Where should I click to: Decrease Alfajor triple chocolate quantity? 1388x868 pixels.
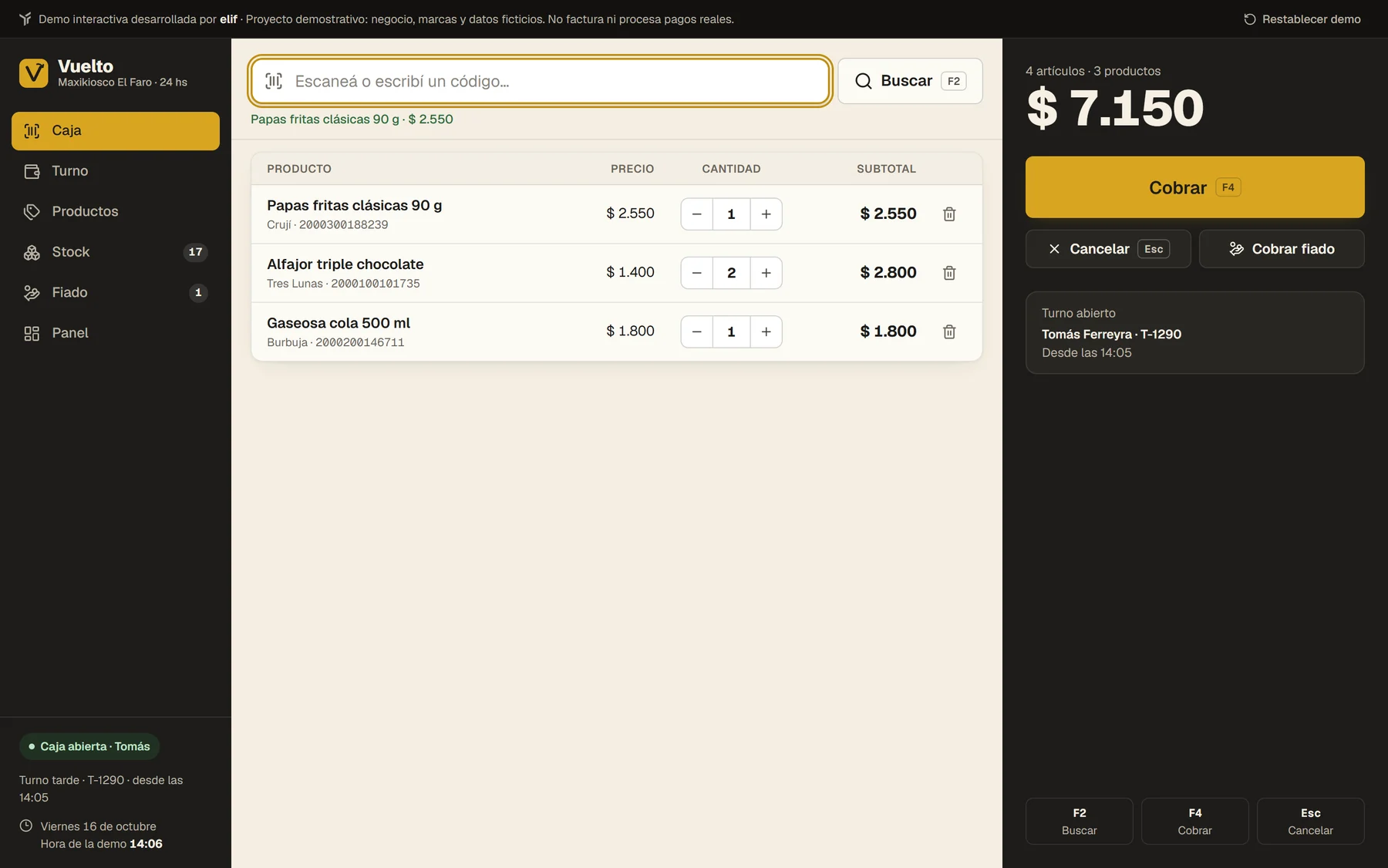[x=697, y=273]
